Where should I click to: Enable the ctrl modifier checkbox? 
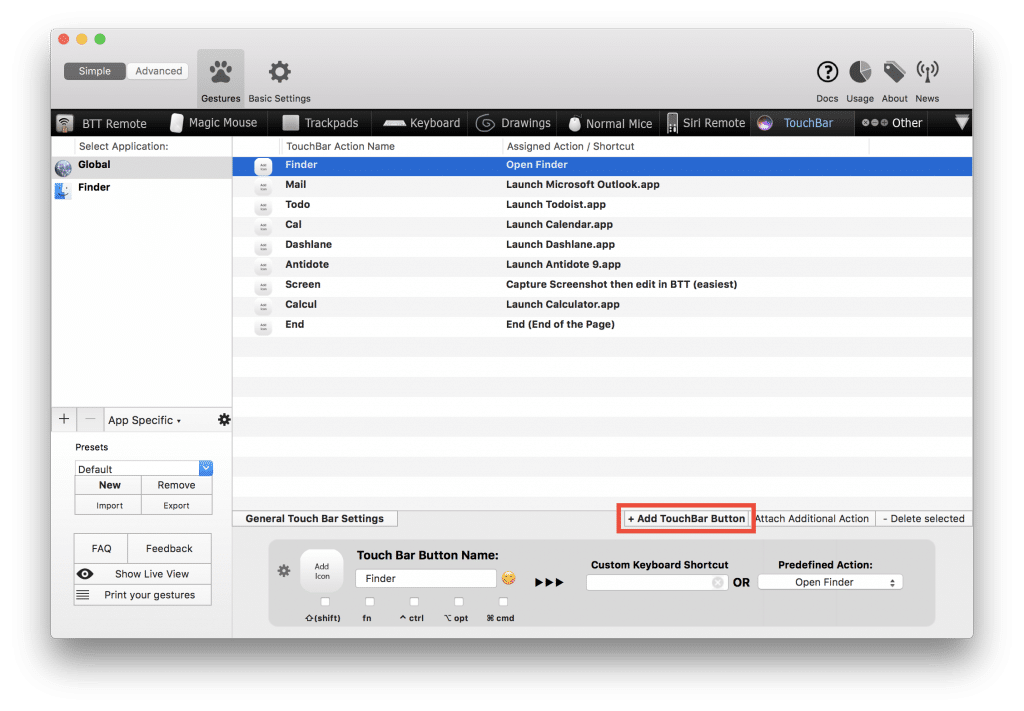(x=414, y=601)
